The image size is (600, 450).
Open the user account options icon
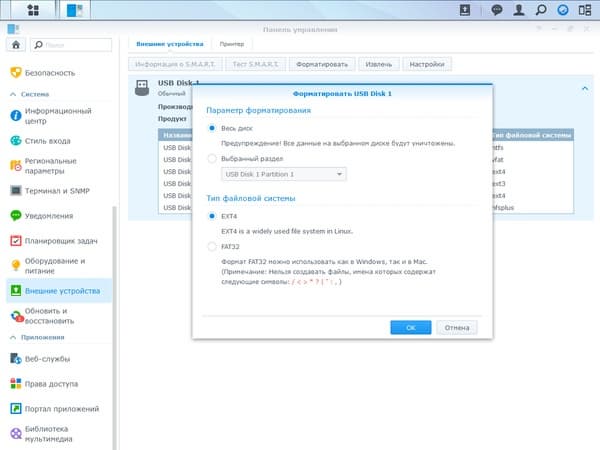click(x=518, y=10)
